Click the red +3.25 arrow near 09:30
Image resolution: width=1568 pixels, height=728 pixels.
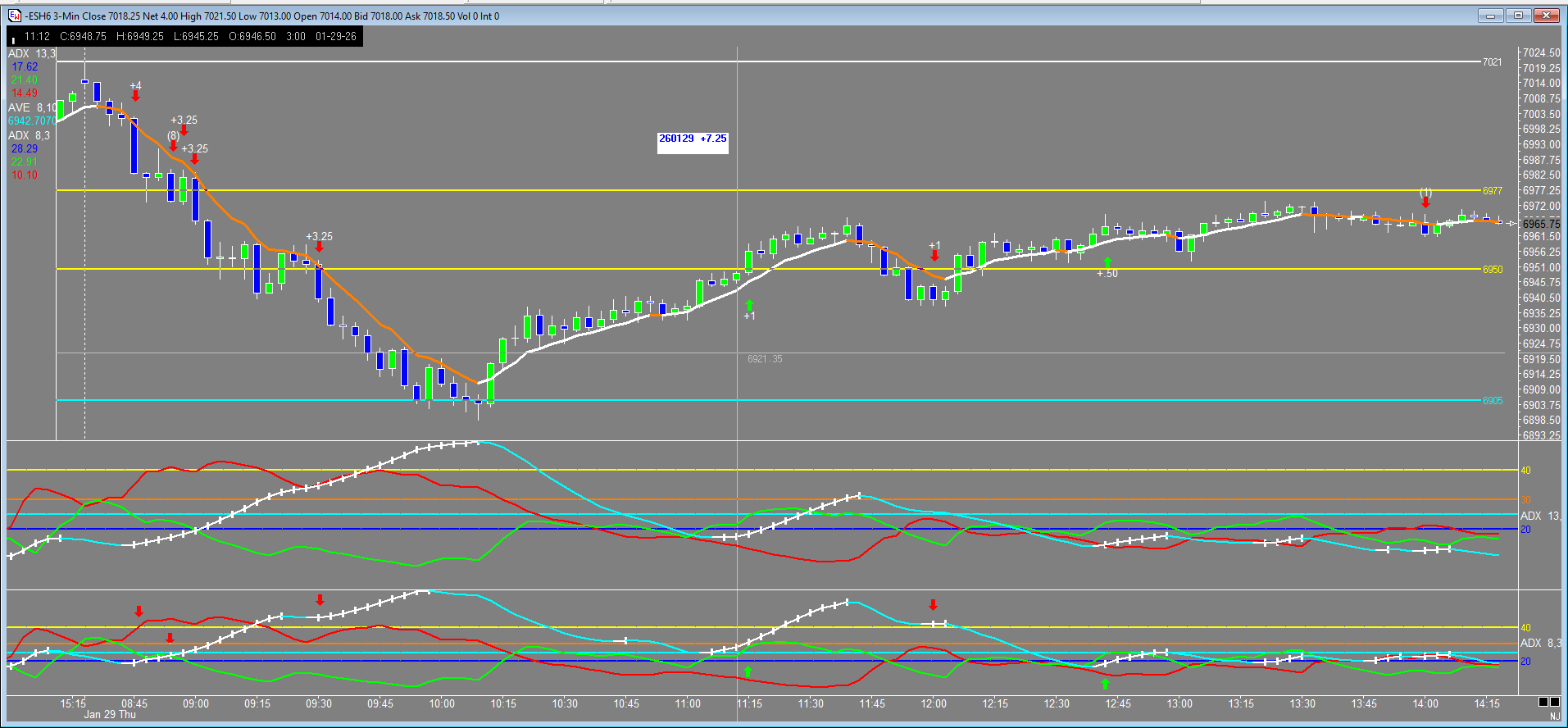coord(319,247)
